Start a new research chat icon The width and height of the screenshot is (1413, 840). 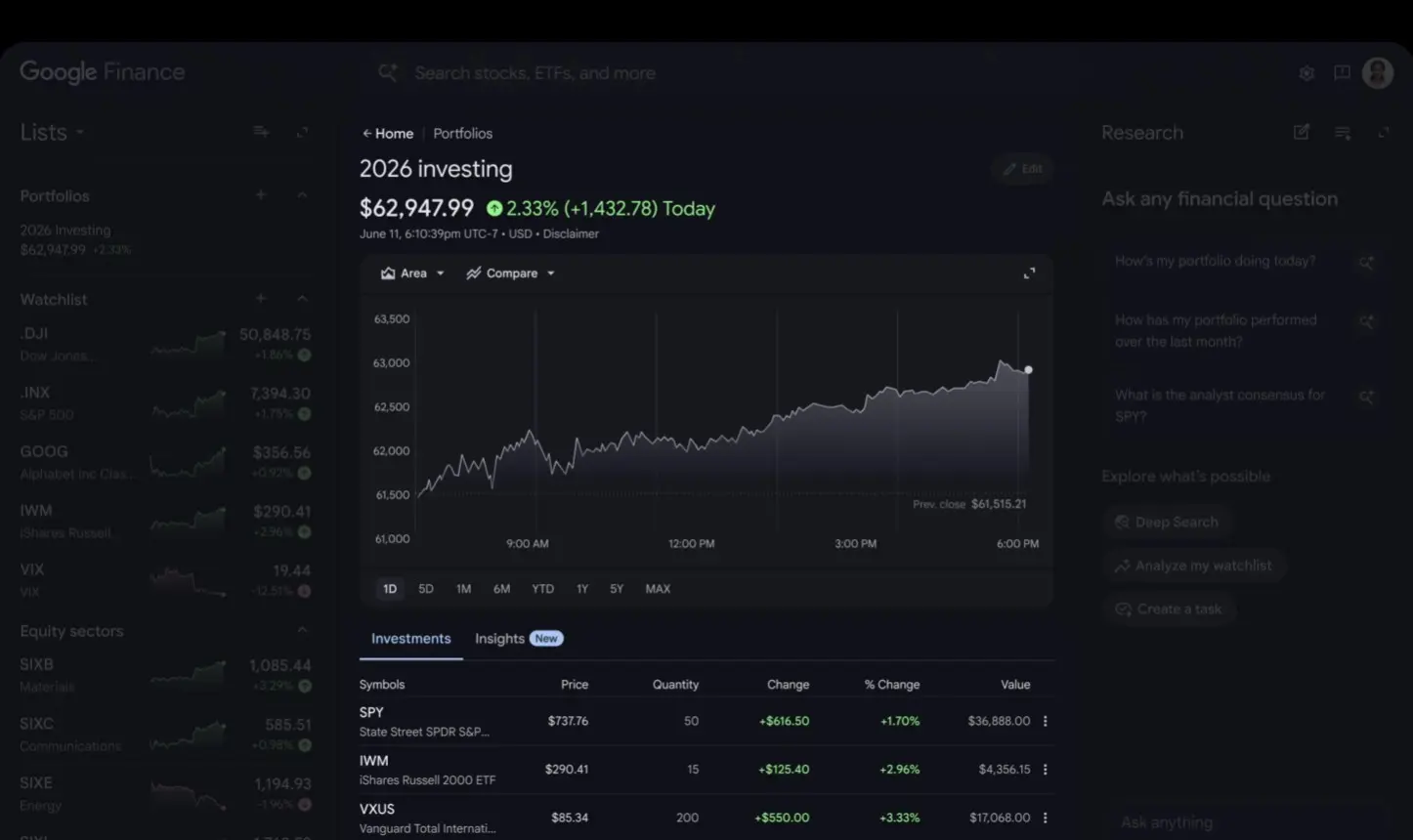pos(1302,132)
